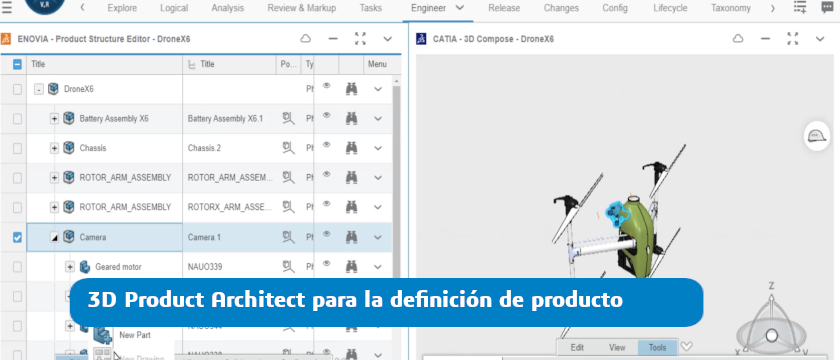Switch to the Explore tab
The width and height of the screenshot is (840, 360).
pos(122,8)
